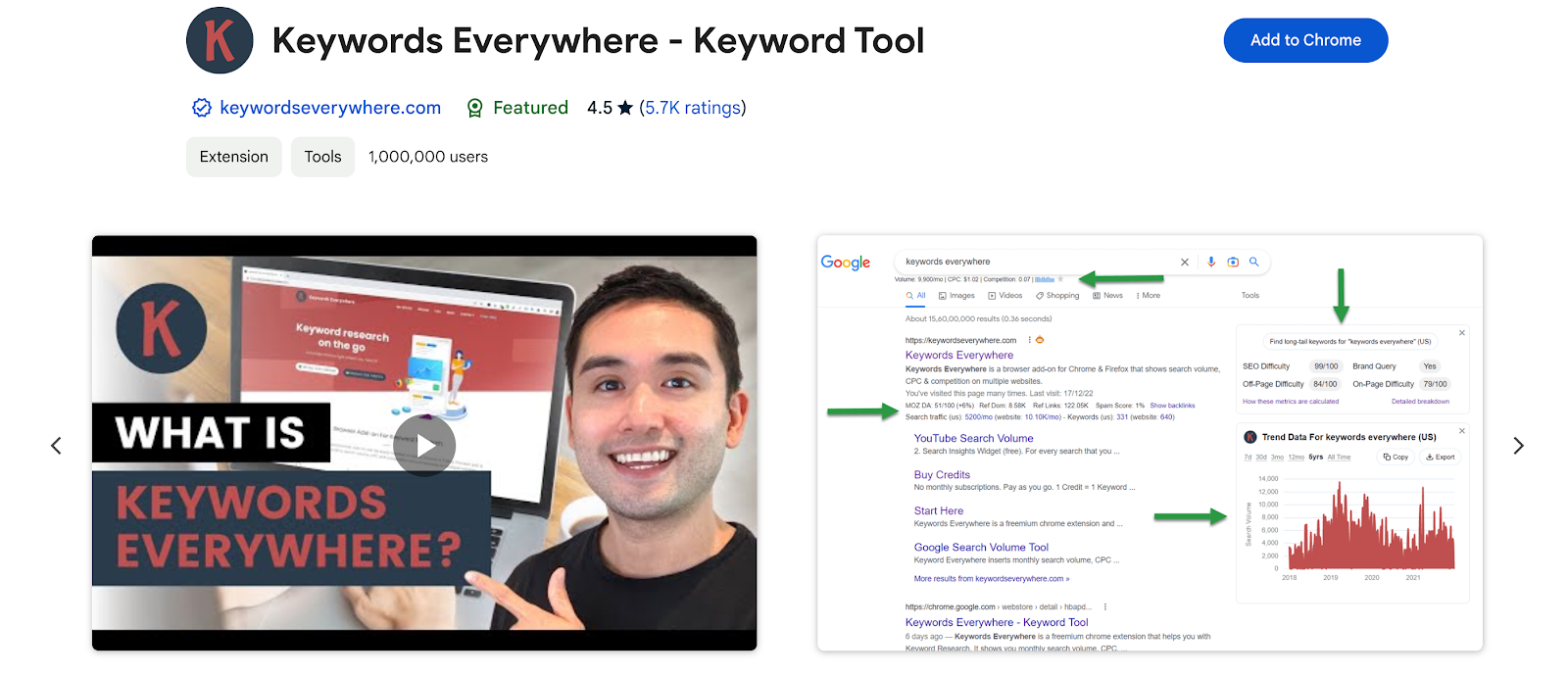Viewport: 1568px width, 676px height.
Task: Click the clear X in previewed search bar
Action: (x=1185, y=262)
